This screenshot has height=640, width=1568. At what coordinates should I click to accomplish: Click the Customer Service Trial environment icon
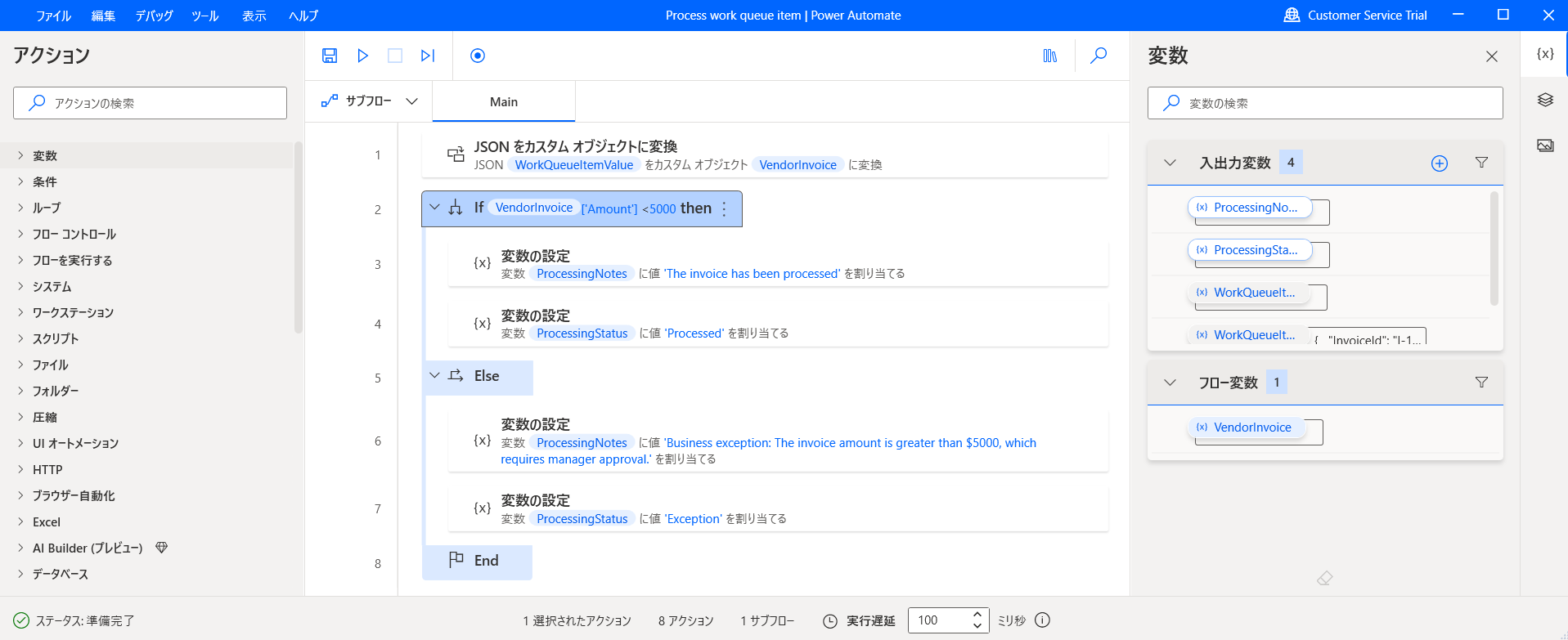1292,15
